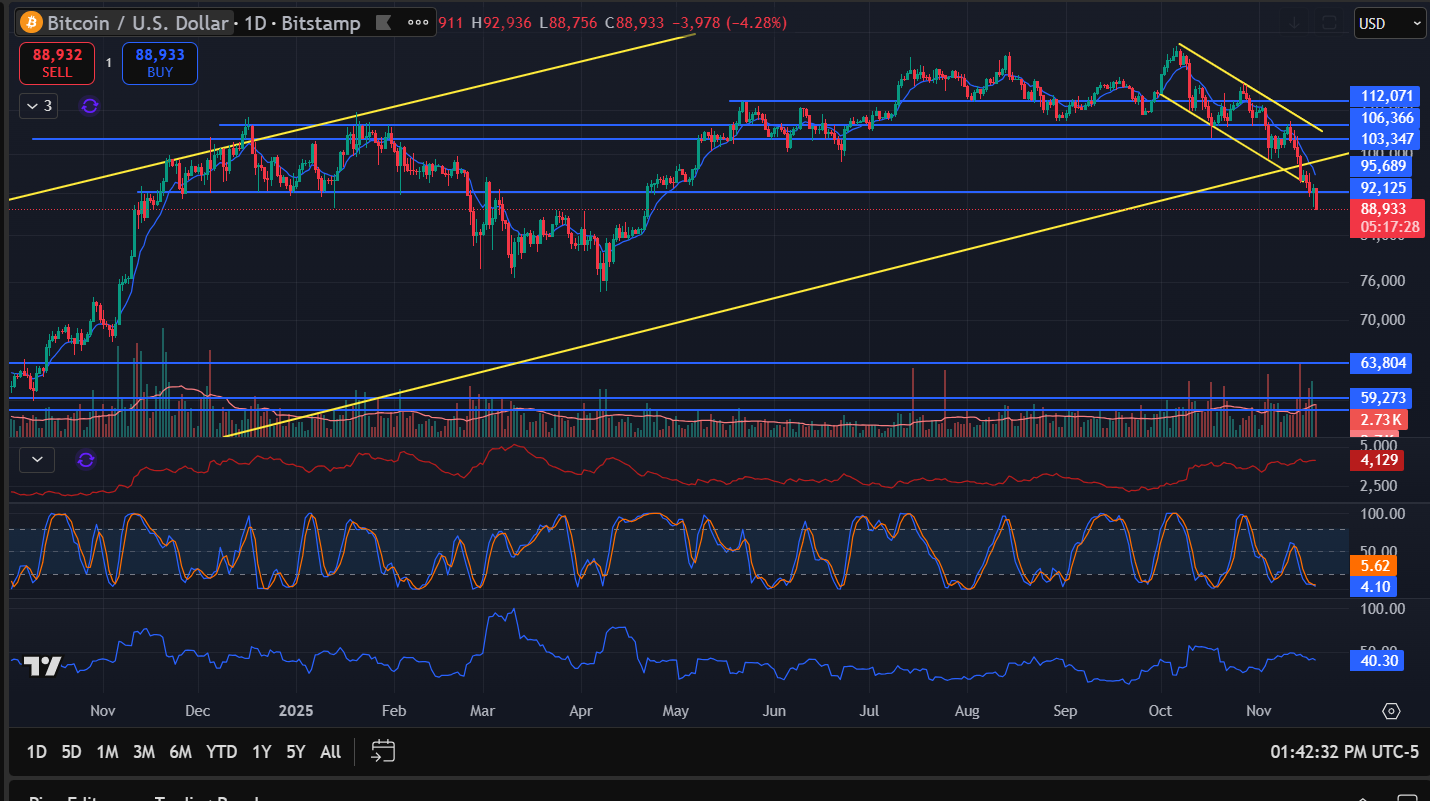Click the chart settings gear icon
The height and width of the screenshot is (801, 1430).
[x=1390, y=711]
